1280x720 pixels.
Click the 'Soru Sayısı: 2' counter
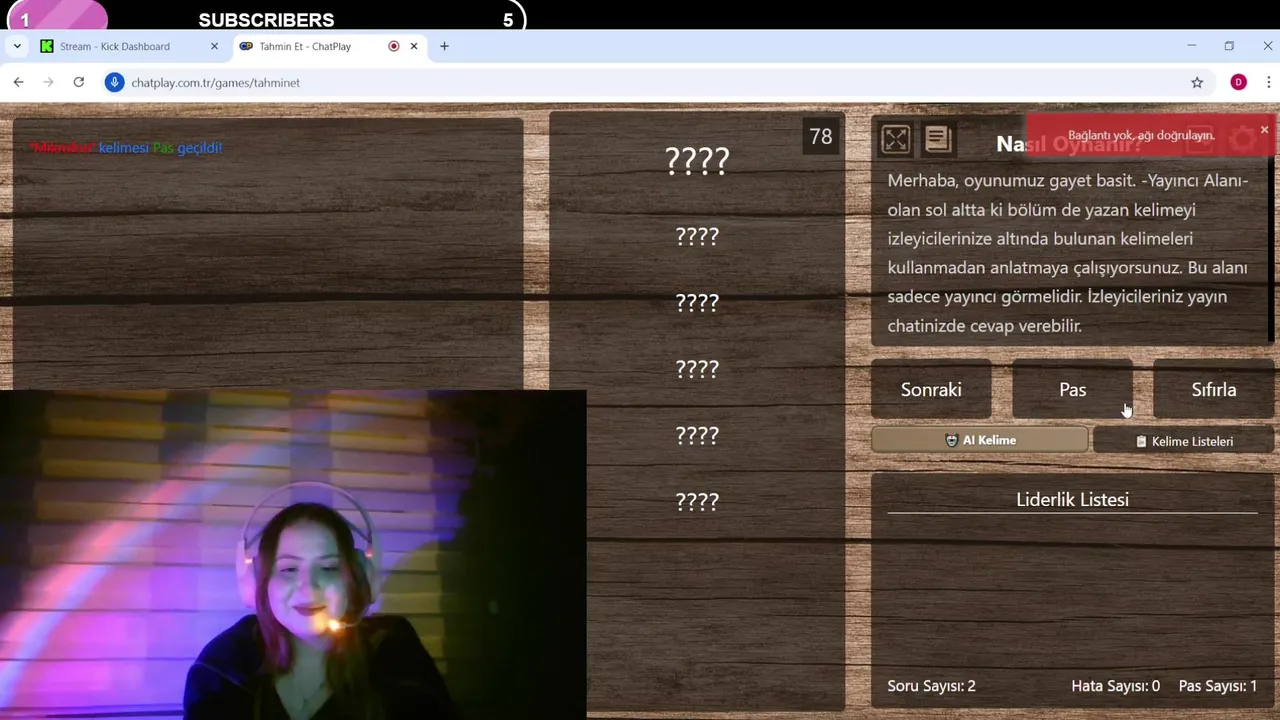(x=931, y=686)
